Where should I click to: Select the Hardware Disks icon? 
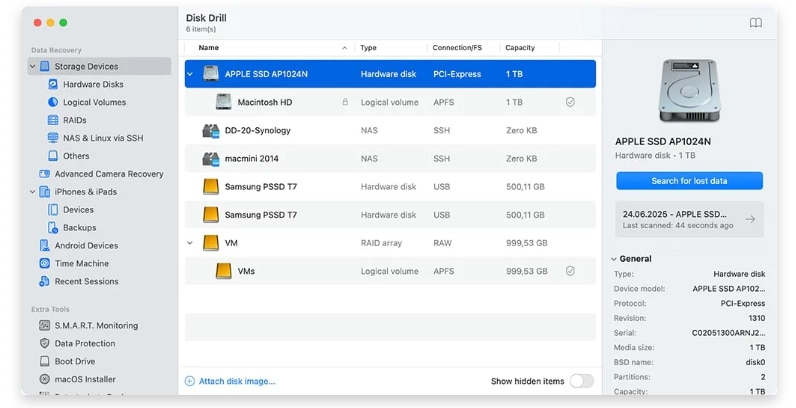[x=53, y=84]
